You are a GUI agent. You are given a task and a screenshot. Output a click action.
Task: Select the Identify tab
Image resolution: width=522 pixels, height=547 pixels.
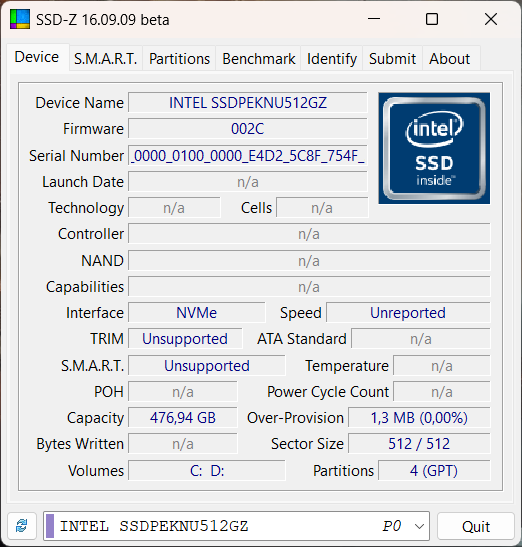(332, 59)
